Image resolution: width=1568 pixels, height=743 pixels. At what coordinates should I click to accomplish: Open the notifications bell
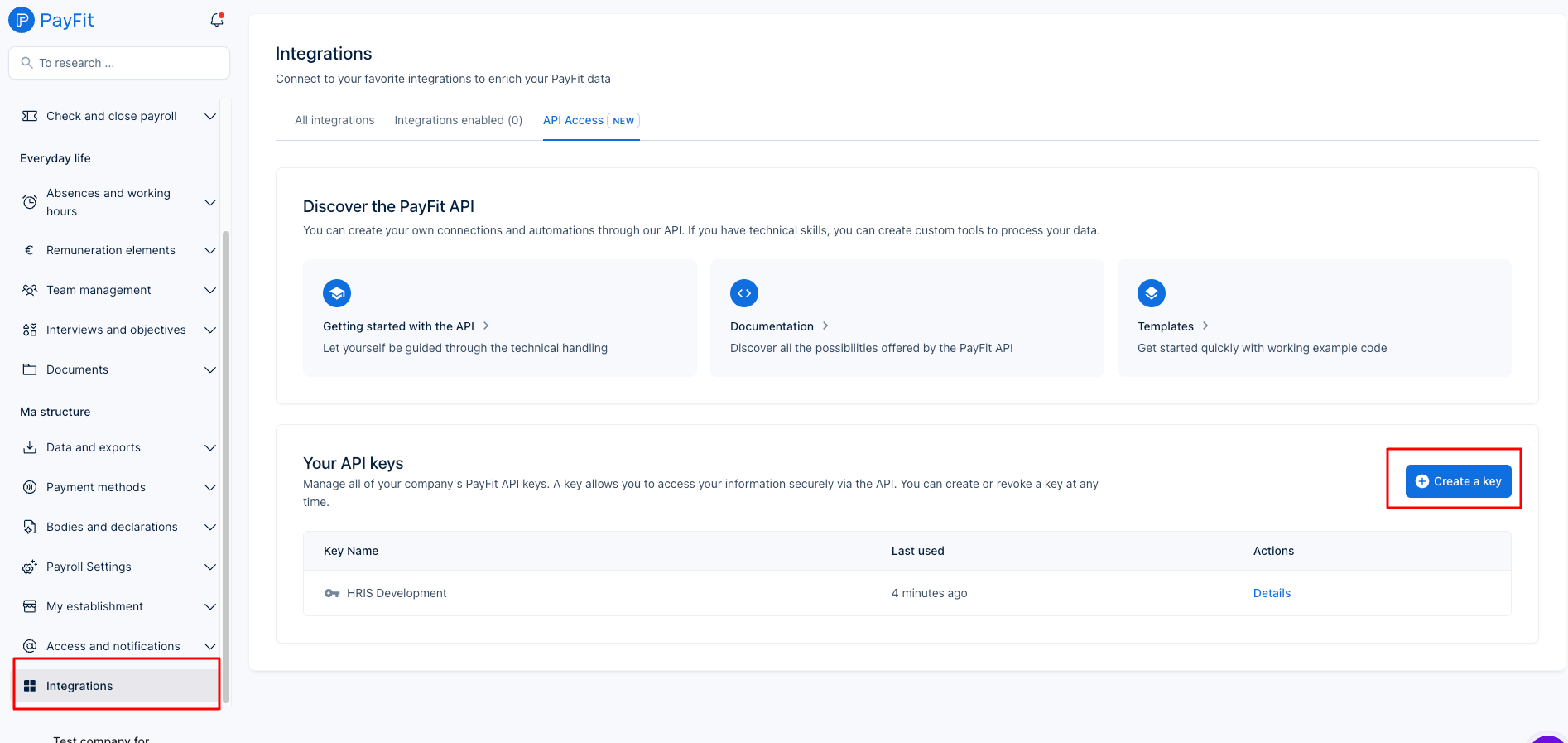click(217, 20)
